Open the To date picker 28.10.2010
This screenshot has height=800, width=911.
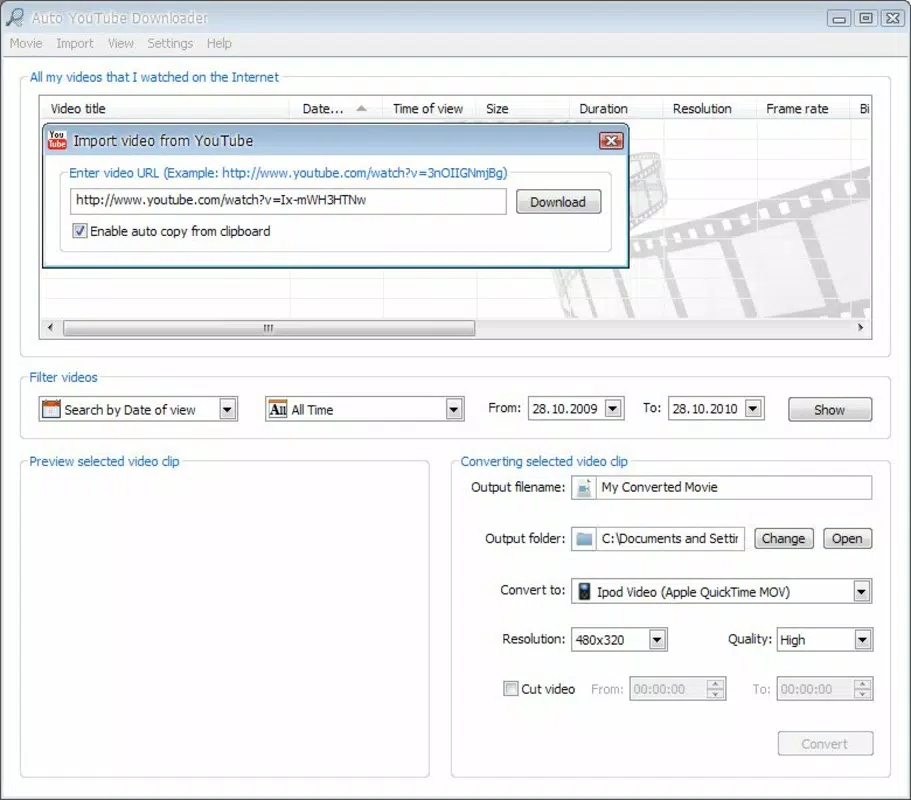pos(754,408)
